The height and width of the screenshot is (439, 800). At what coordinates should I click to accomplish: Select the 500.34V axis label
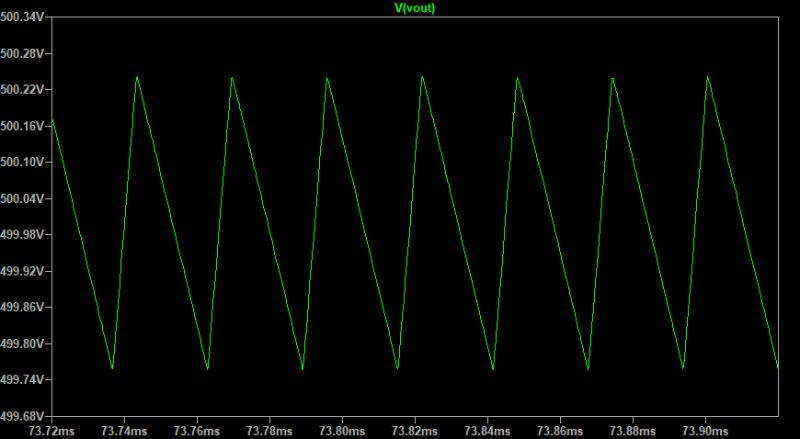22,17
